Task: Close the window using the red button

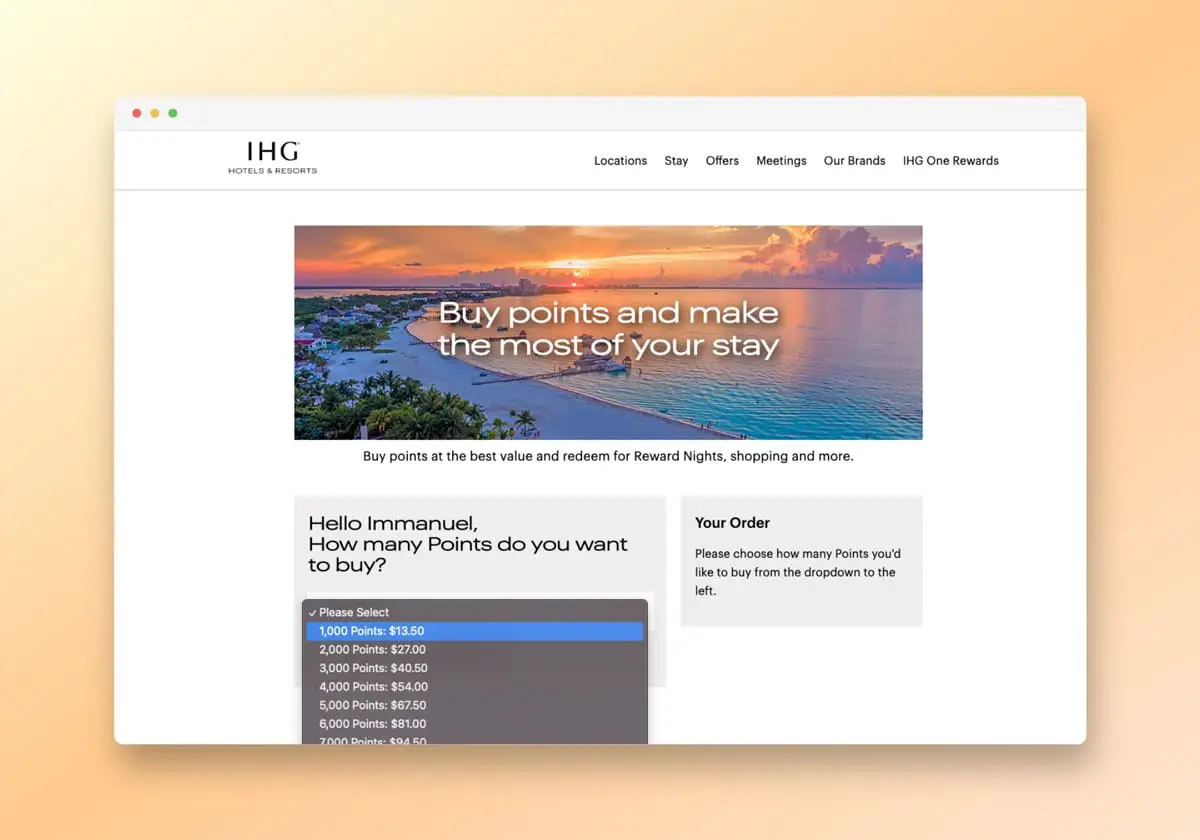Action: pos(136,113)
